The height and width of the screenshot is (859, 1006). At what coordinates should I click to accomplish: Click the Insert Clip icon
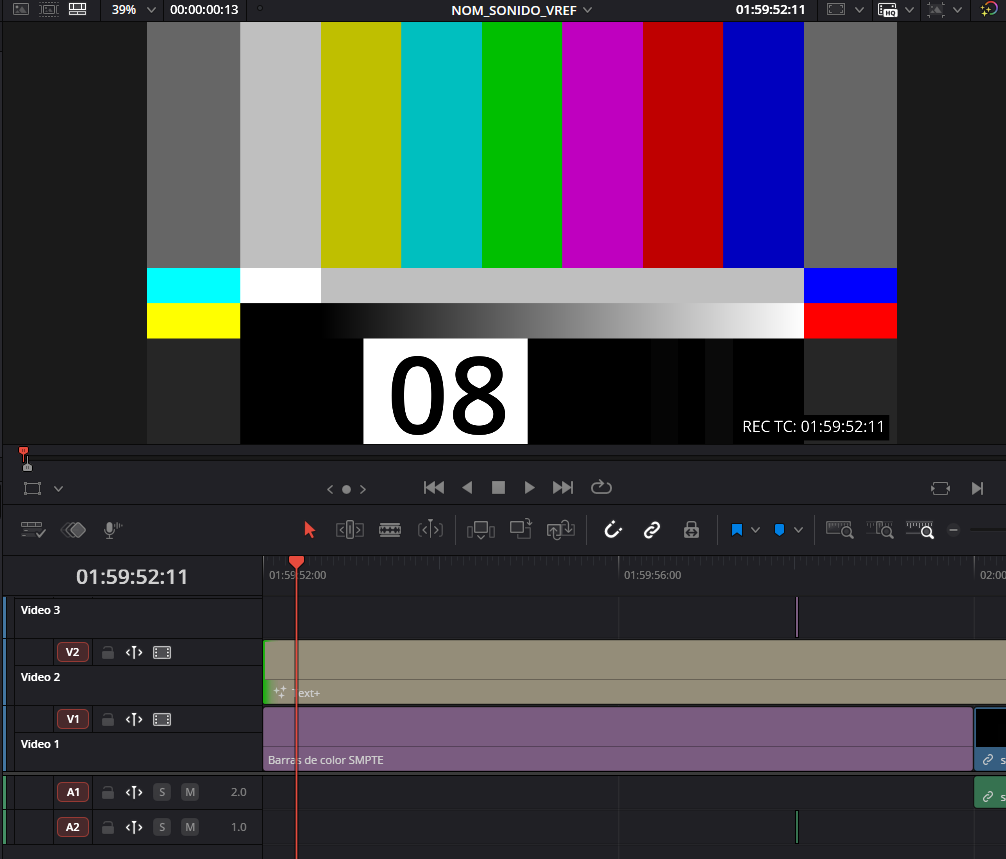[x=481, y=530]
